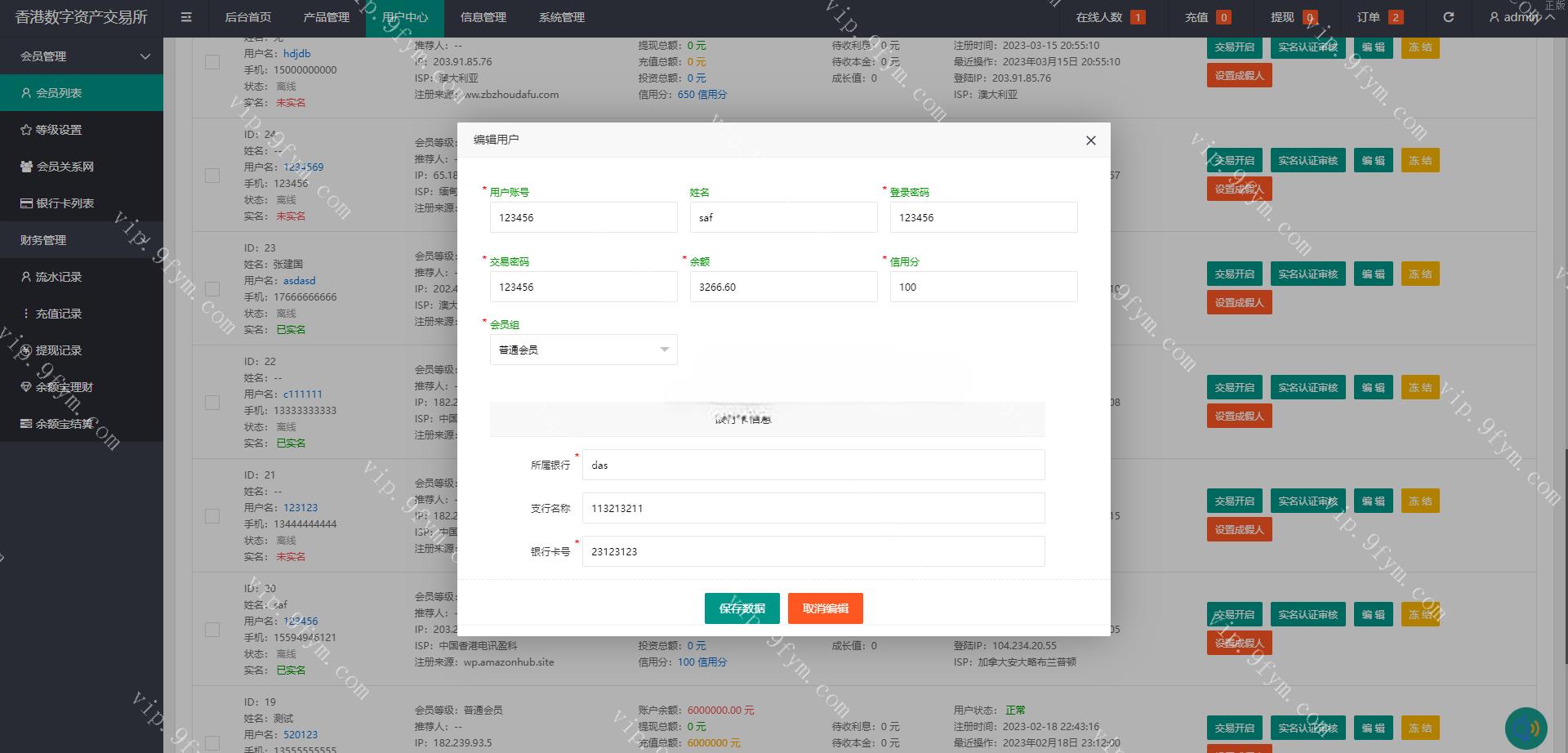Click the floating green sound icon
This screenshot has height=753, width=1568.
(1526, 728)
